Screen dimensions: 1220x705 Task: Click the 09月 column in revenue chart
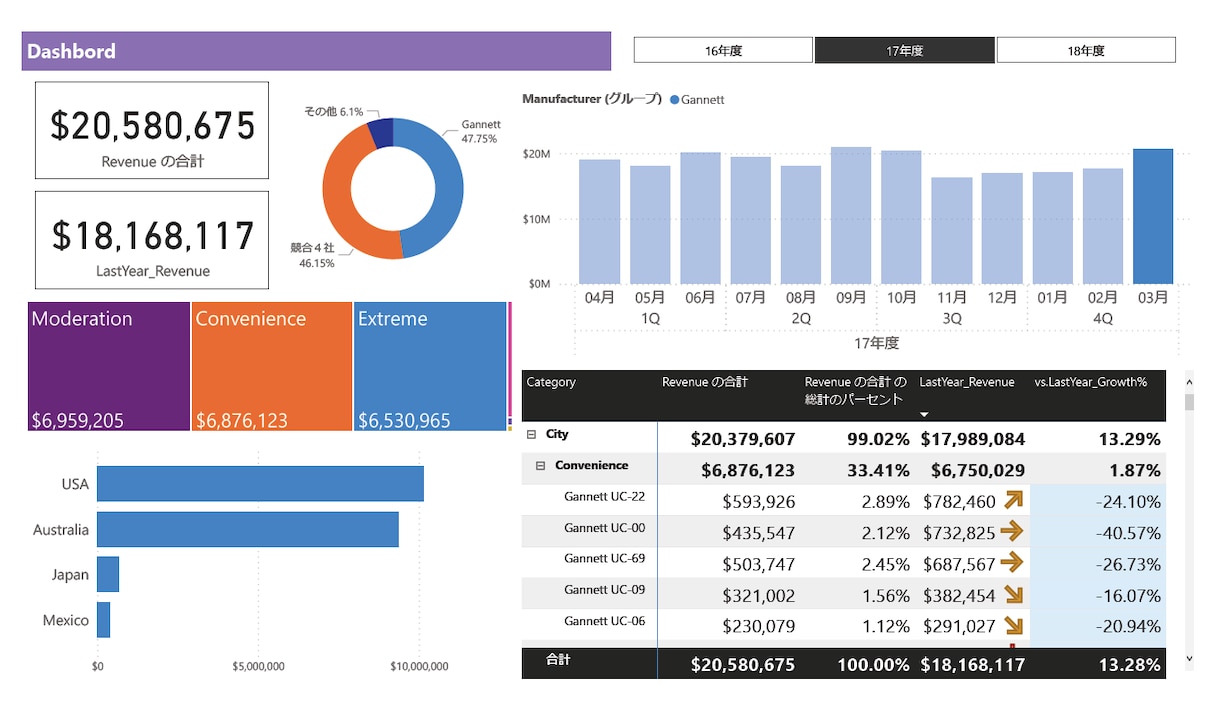click(851, 215)
